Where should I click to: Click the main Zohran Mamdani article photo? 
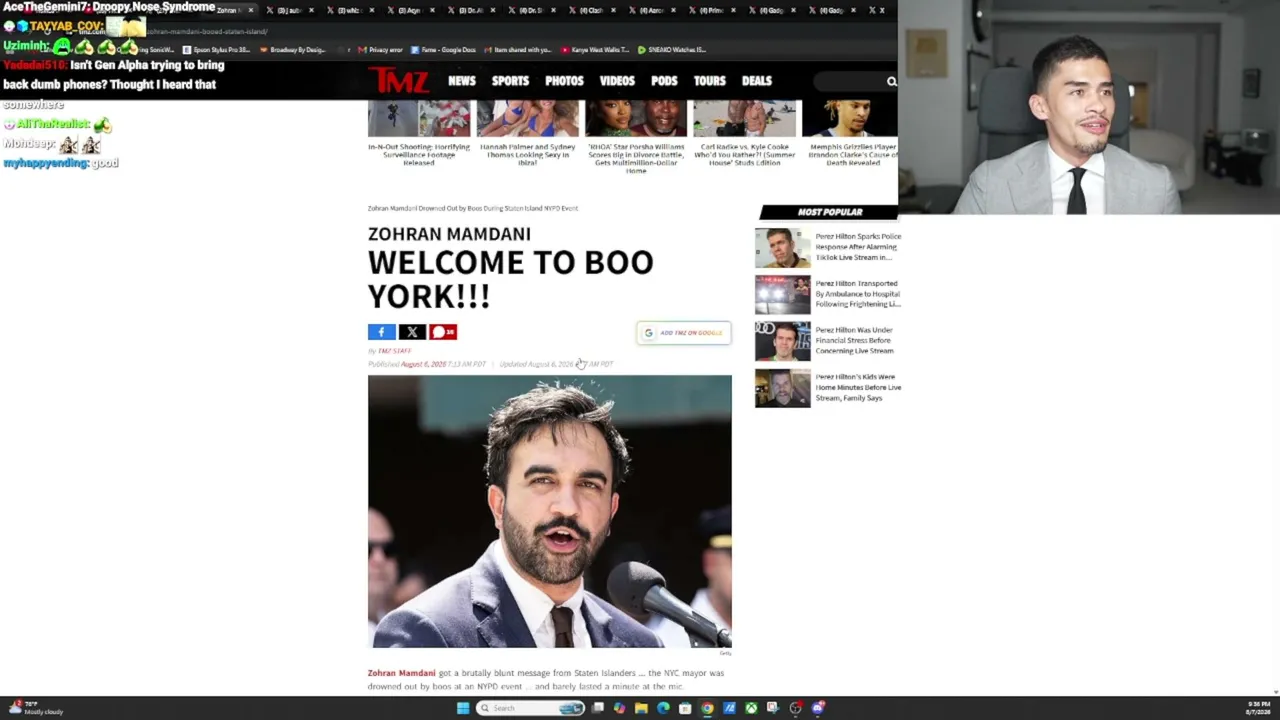pyautogui.click(x=550, y=511)
